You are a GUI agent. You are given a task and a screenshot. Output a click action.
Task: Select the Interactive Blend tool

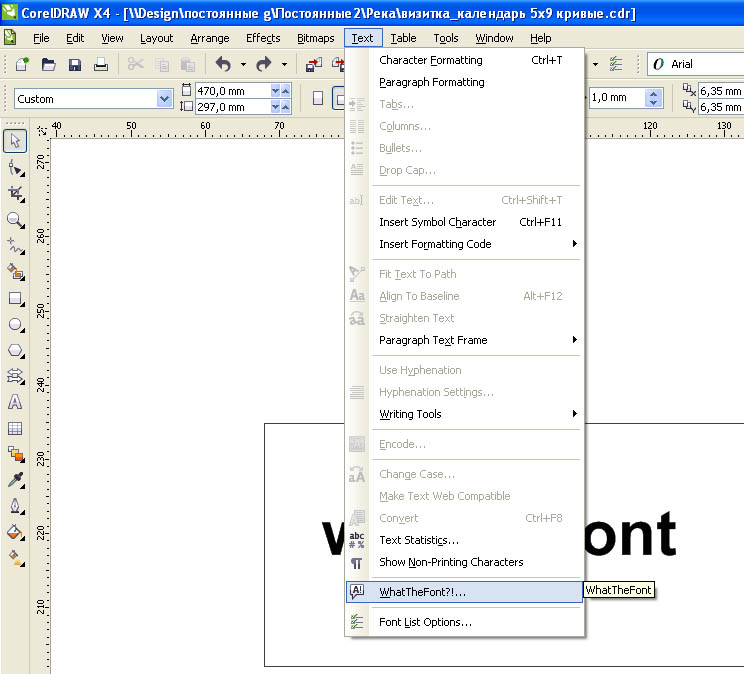click(x=15, y=454)
